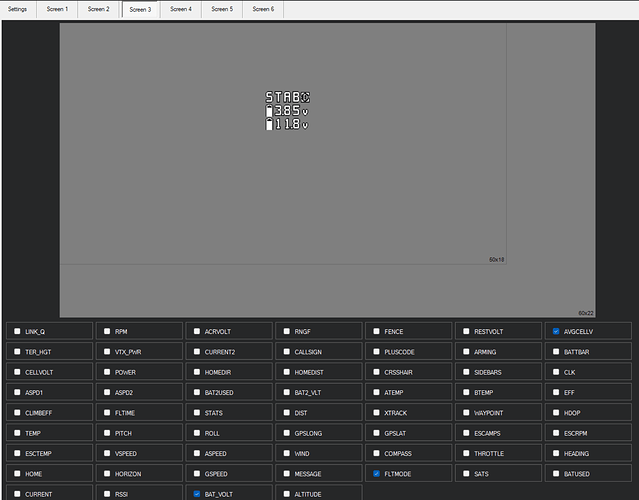Screen dimensions: 639x500
Task: Enable the ASPD1 checkbox
Action: (x=17, y=392)
